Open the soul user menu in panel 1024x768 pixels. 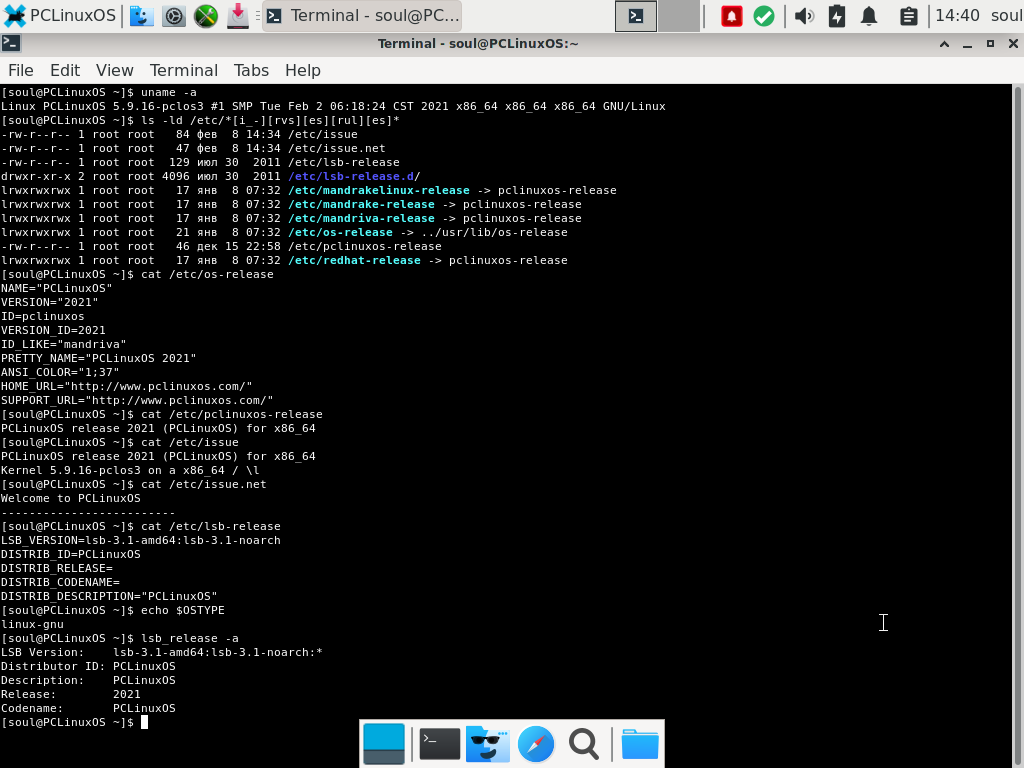coord(1006,16)
